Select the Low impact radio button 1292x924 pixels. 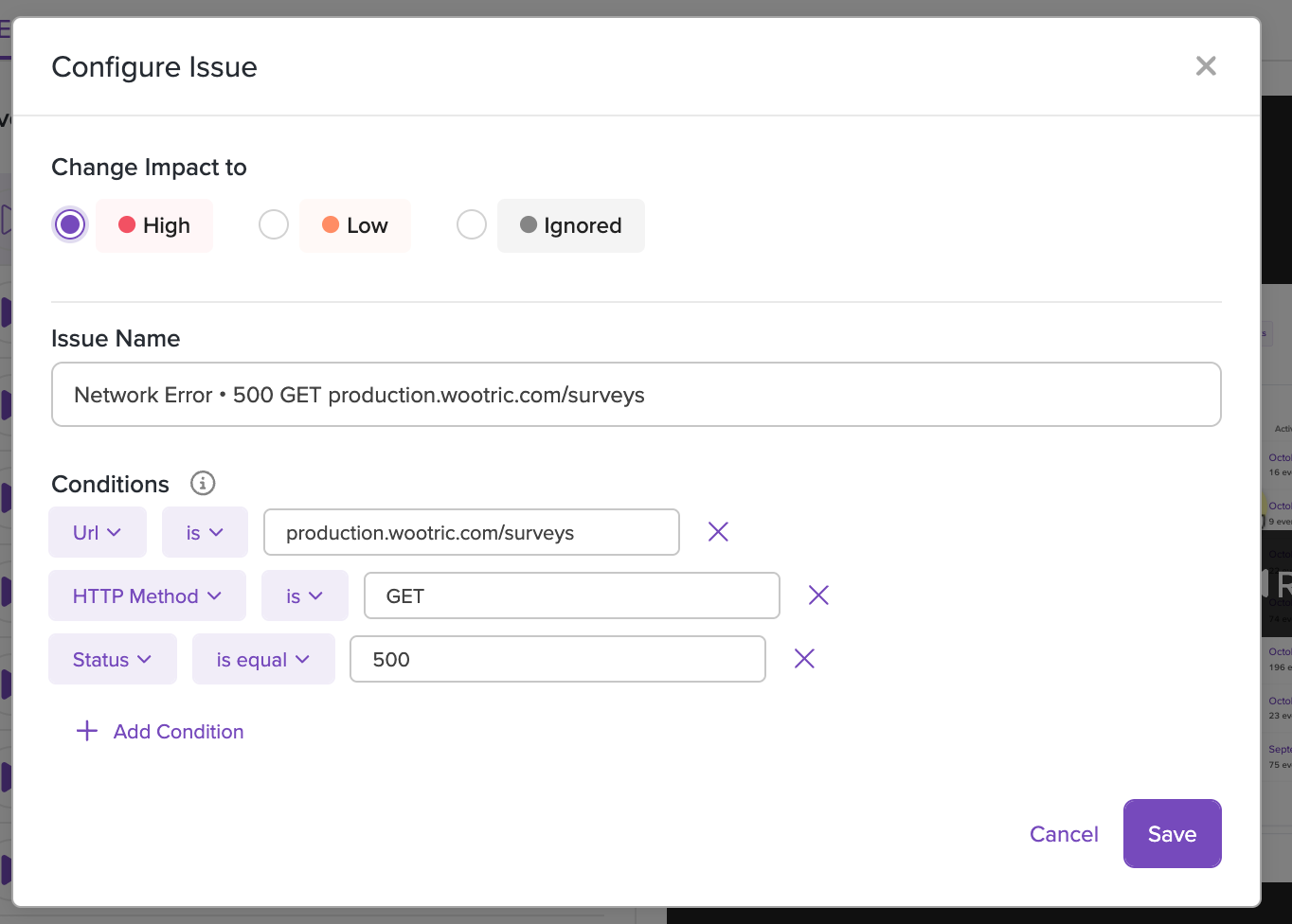274,224
